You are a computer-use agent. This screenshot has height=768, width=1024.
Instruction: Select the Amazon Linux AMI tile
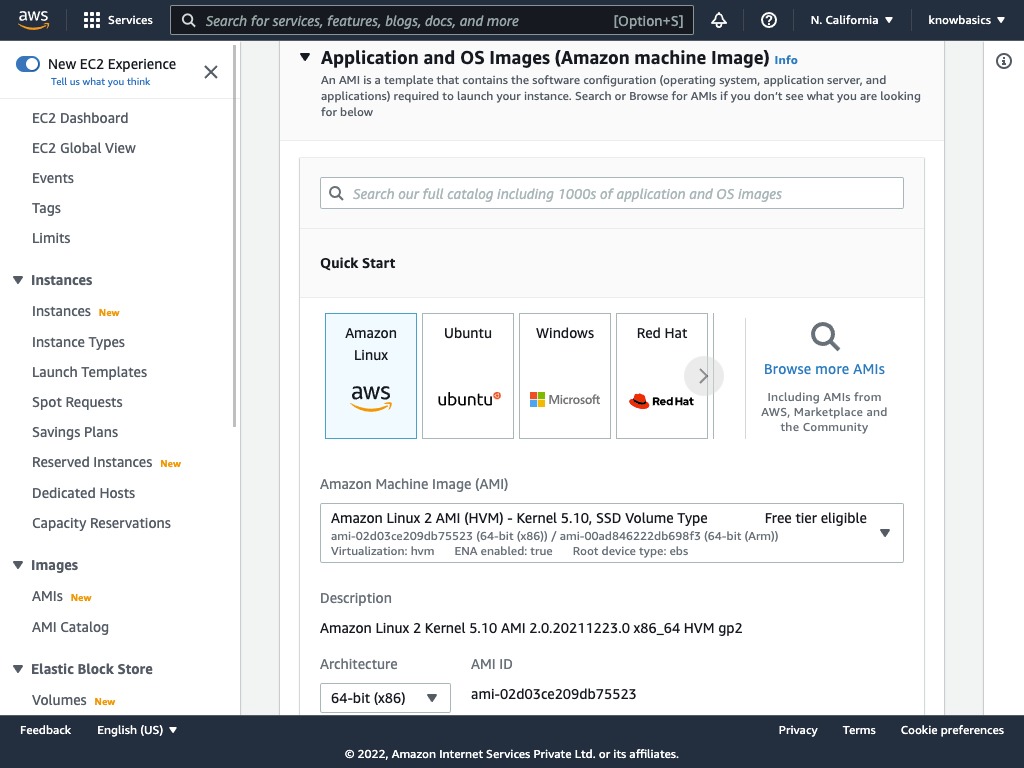click(371, 376)
